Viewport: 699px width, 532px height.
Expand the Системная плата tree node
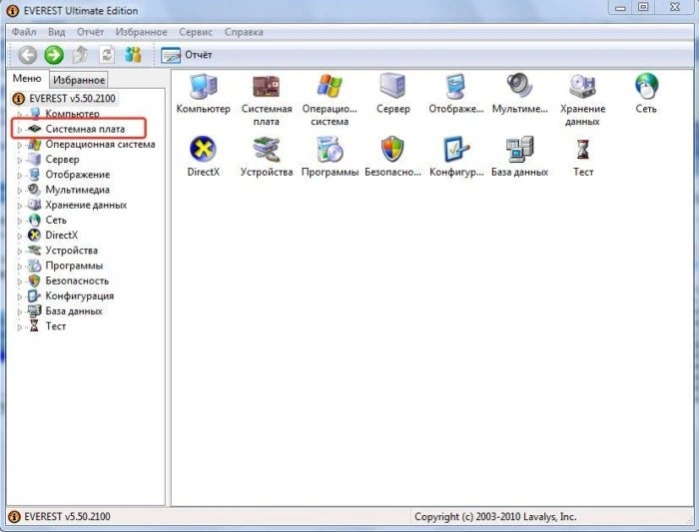point(20,129)
